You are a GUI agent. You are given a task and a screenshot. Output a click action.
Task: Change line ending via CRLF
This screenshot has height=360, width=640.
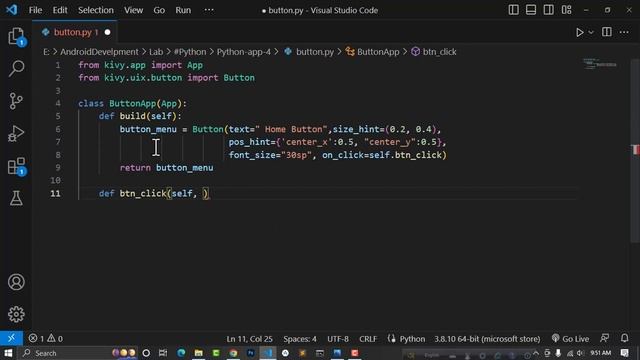click(368, 339)
